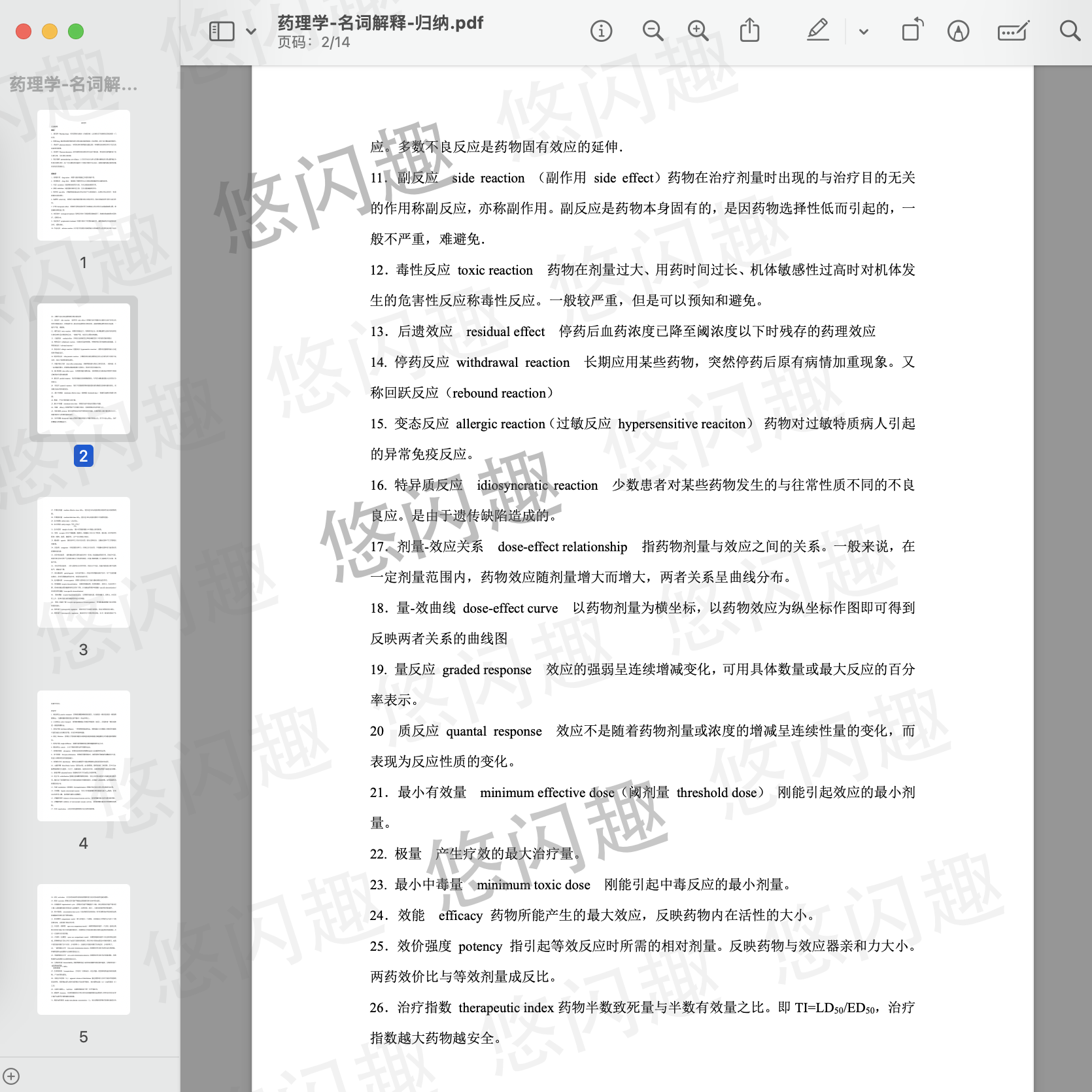Jump to page 5 thumbnail

click(84, 949)
